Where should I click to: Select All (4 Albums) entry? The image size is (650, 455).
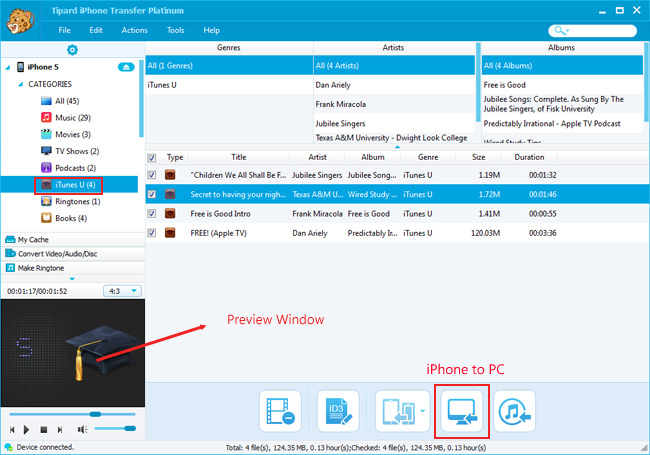pyautogui.click(x=562, y=65)
